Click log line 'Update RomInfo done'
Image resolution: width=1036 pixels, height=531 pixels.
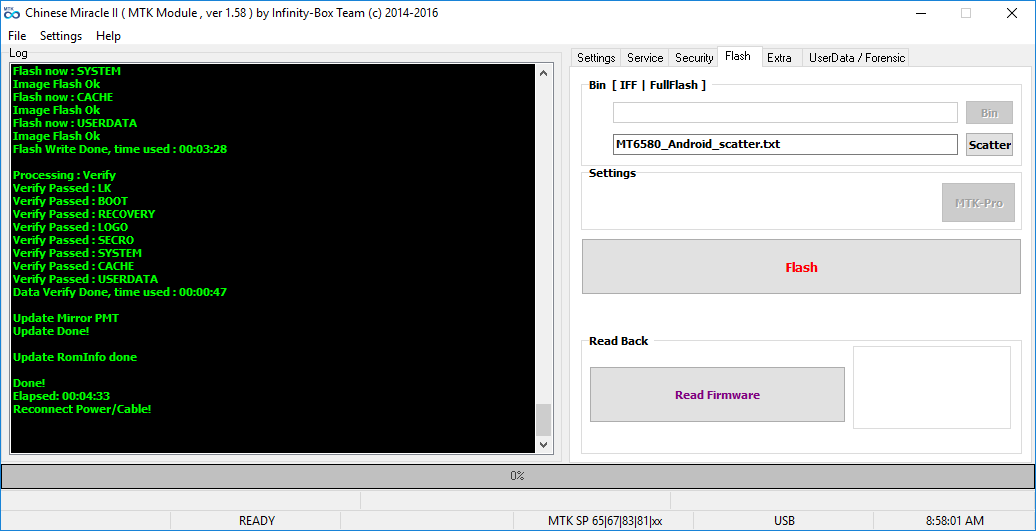pos(75,357)
